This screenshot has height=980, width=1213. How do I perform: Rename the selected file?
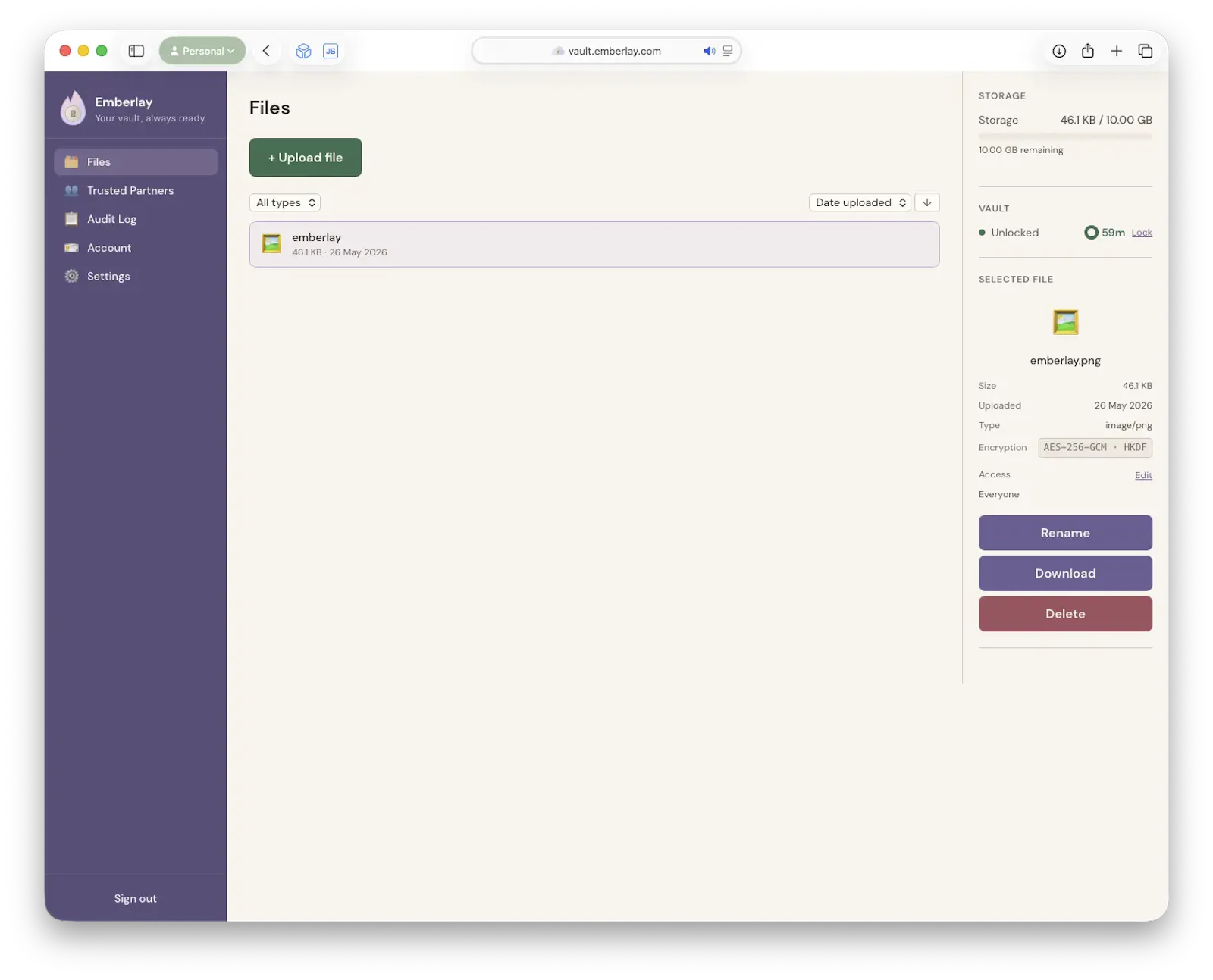(1064, 533)
